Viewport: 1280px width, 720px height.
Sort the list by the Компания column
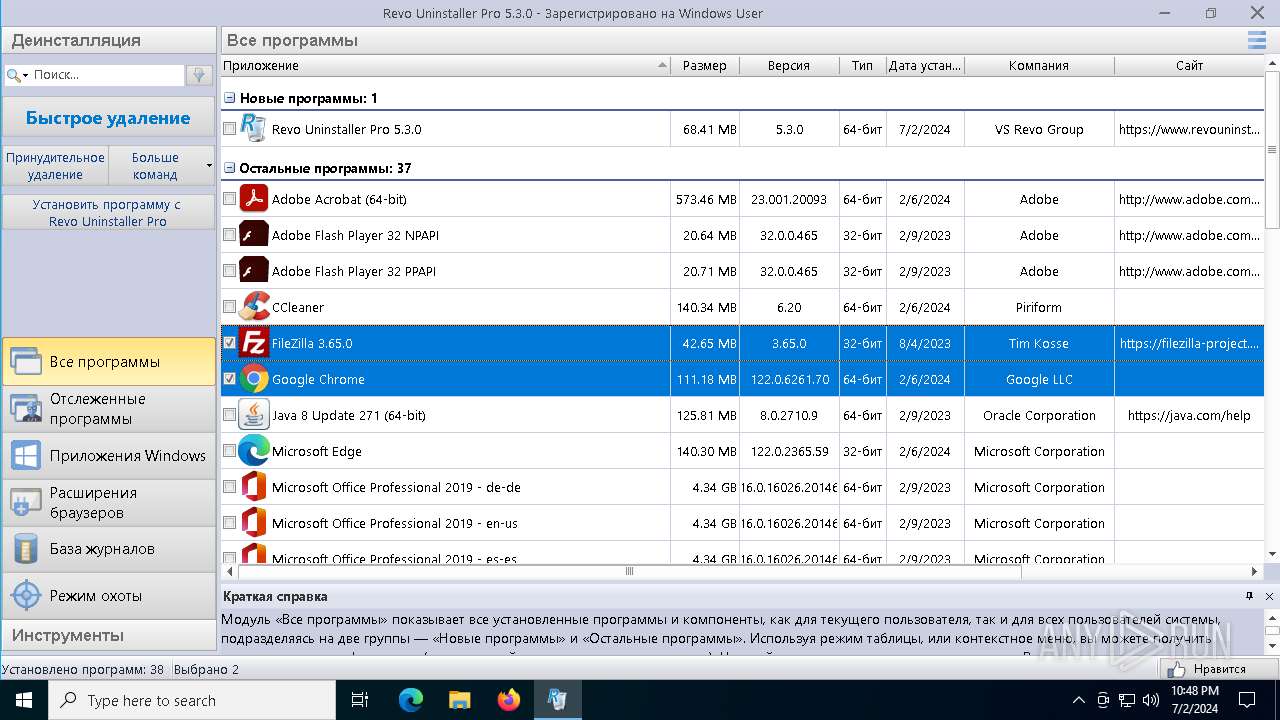[x=1039, y=65]
